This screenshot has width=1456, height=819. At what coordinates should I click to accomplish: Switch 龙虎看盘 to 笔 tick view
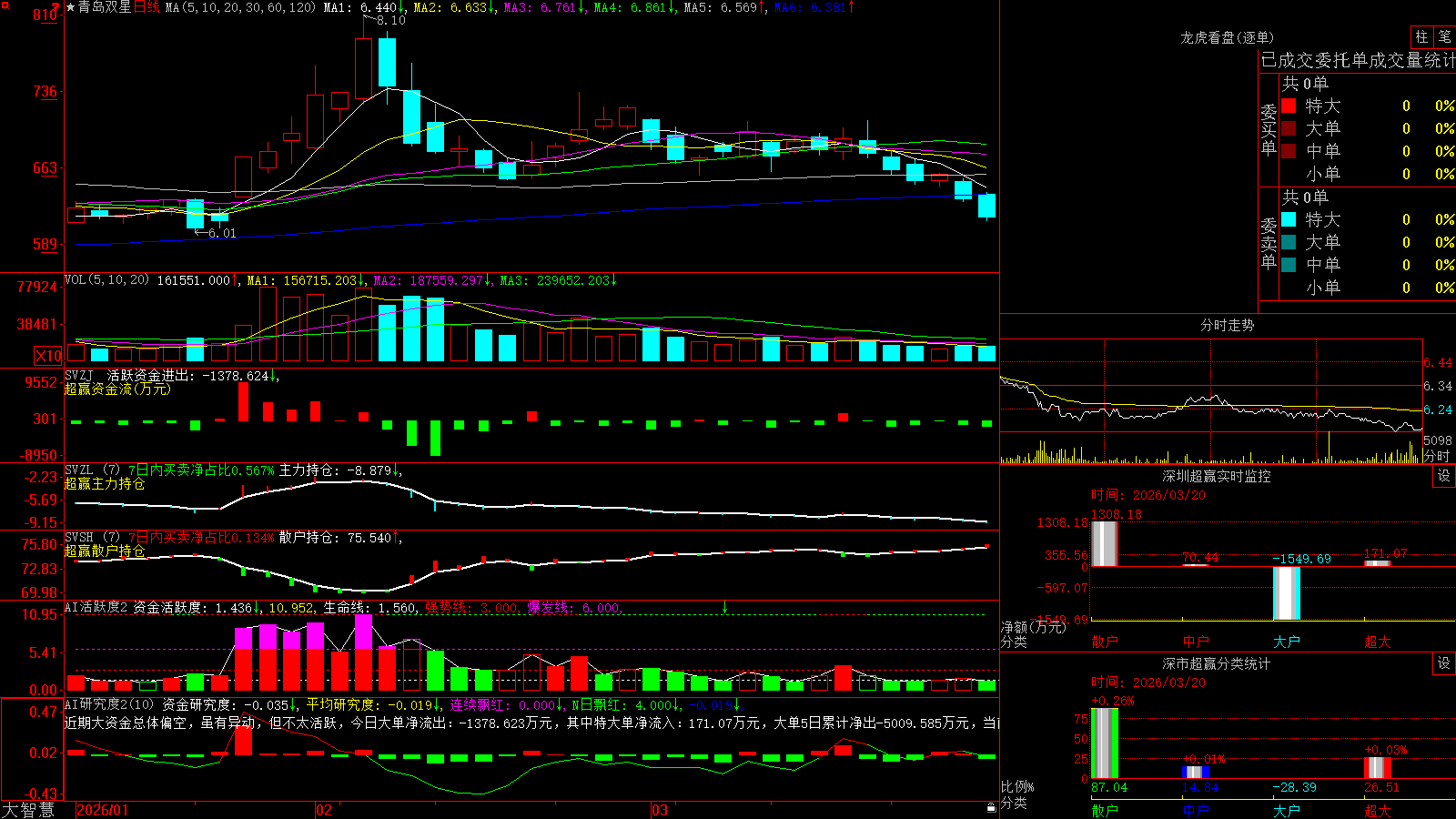coord(1444,36)
